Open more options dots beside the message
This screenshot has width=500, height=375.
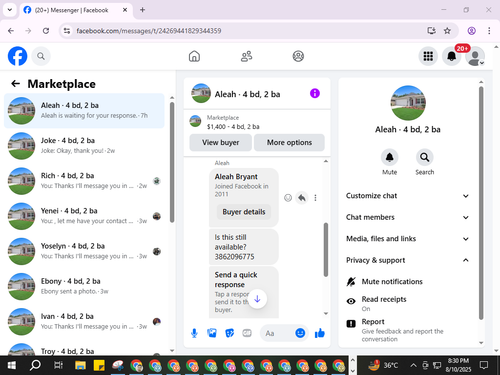coord(315,198)
